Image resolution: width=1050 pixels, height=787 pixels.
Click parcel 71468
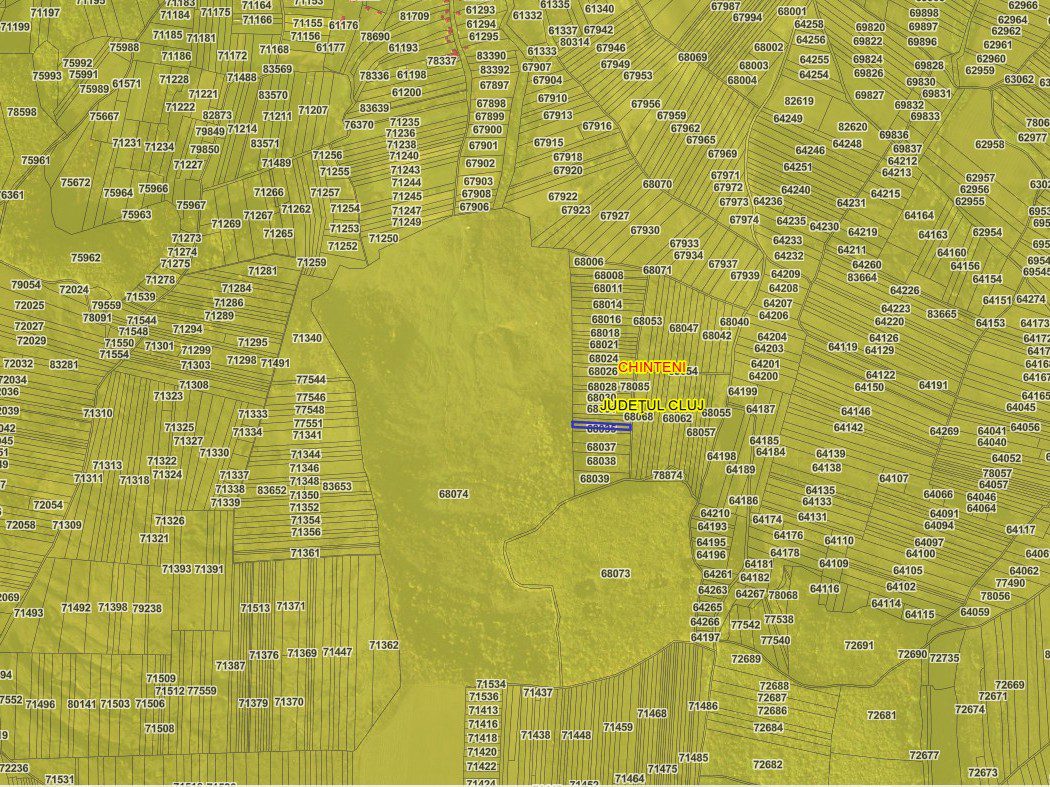tap(652, 713)
